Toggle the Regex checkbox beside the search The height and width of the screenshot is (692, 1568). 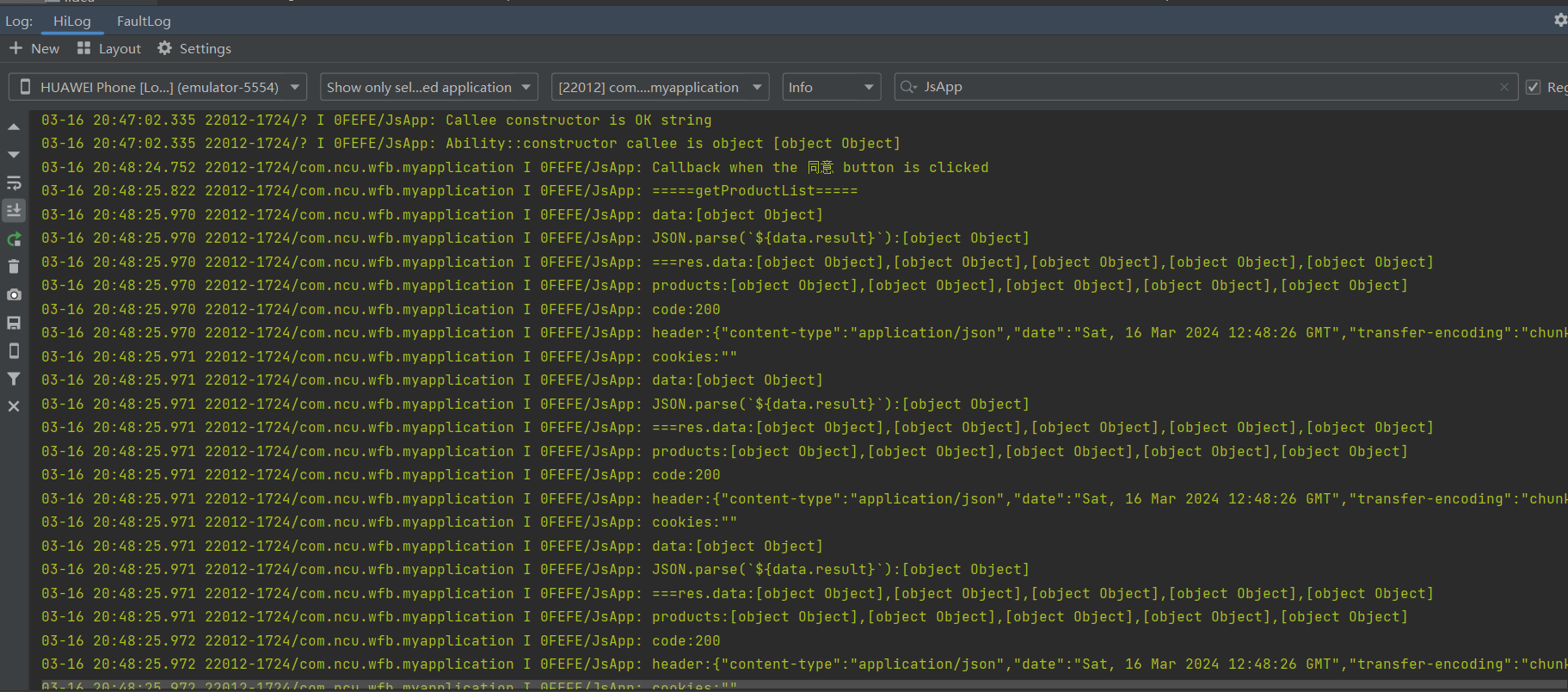tap(1533, 87)
